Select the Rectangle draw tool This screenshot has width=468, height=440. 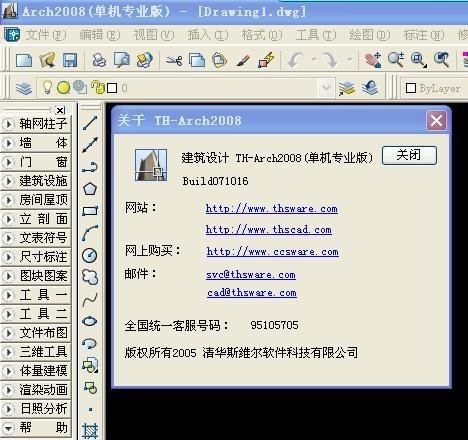90,211
